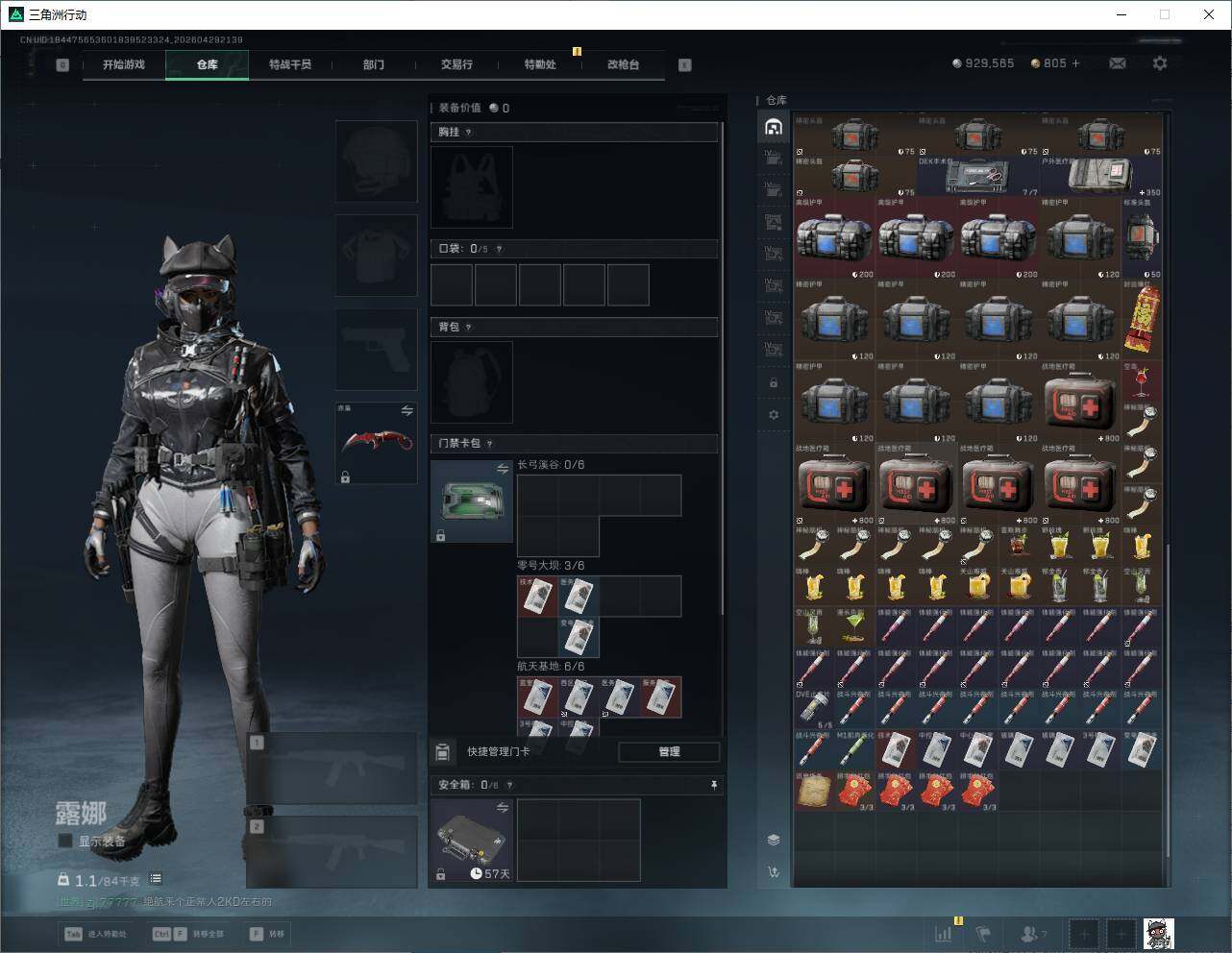Switch to the 仓库 tab
This screenshot has height=953, width=1232.
click(208, 64)
